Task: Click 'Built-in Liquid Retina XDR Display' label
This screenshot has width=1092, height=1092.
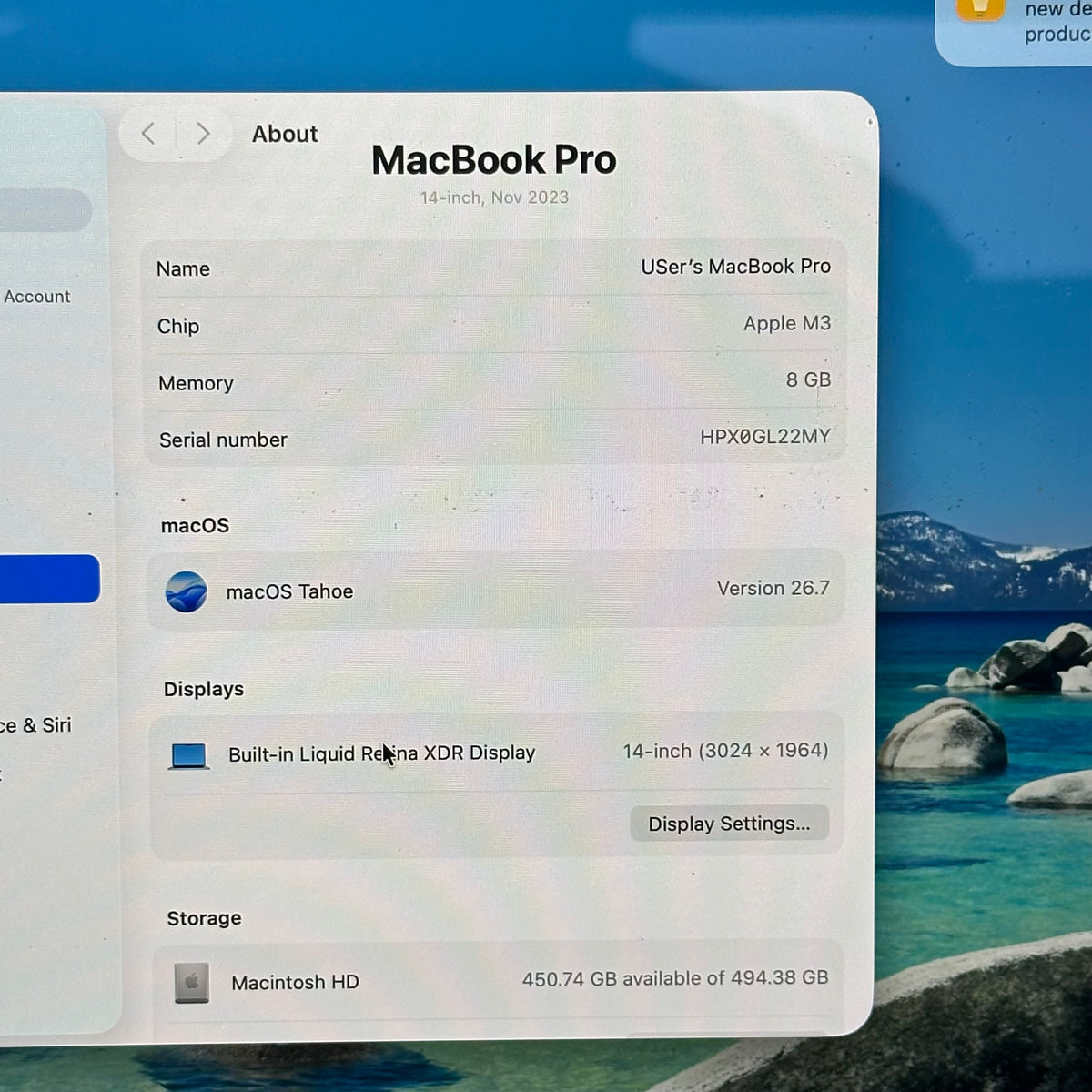Action: point(381,753)
